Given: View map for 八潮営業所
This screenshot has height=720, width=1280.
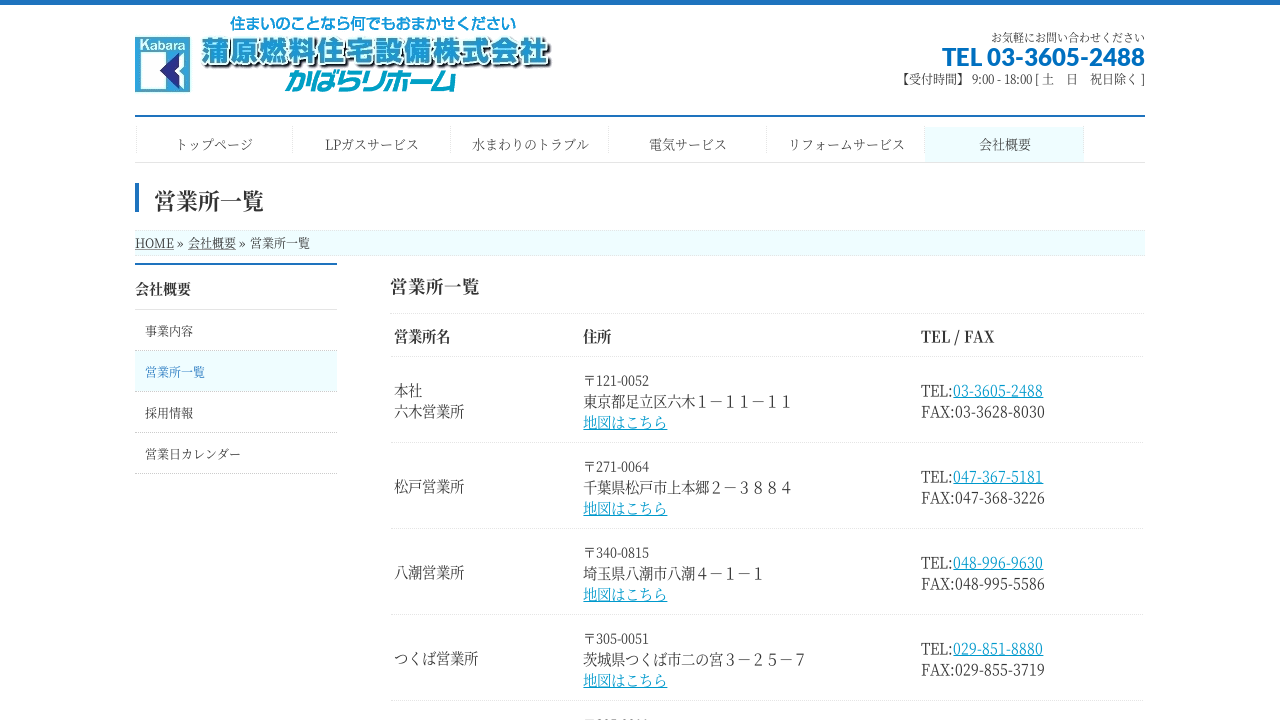Looking at the screenshot, I should [625, 595].
